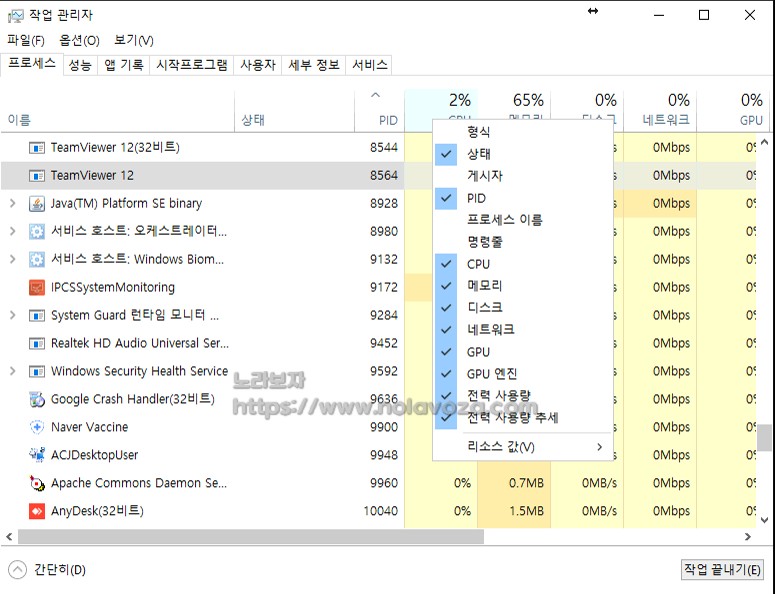Sort by 네트워크 column header

[660, 111]
